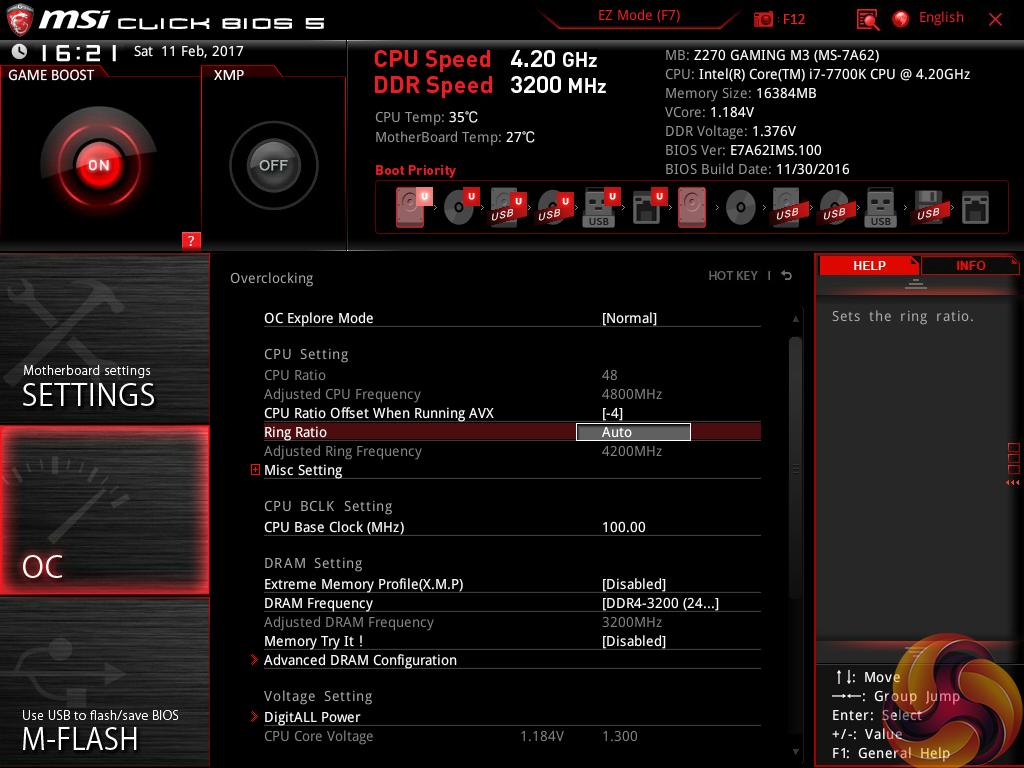The image size is (1024, 768).
Task: Click Adjusted DRAM Frequency 3200MHz value
Action: point(632,622)
